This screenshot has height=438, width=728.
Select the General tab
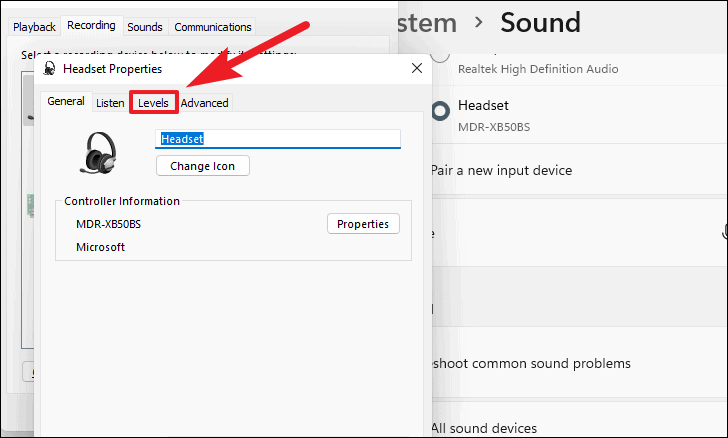pyautogui.click(x=66, y=102)
